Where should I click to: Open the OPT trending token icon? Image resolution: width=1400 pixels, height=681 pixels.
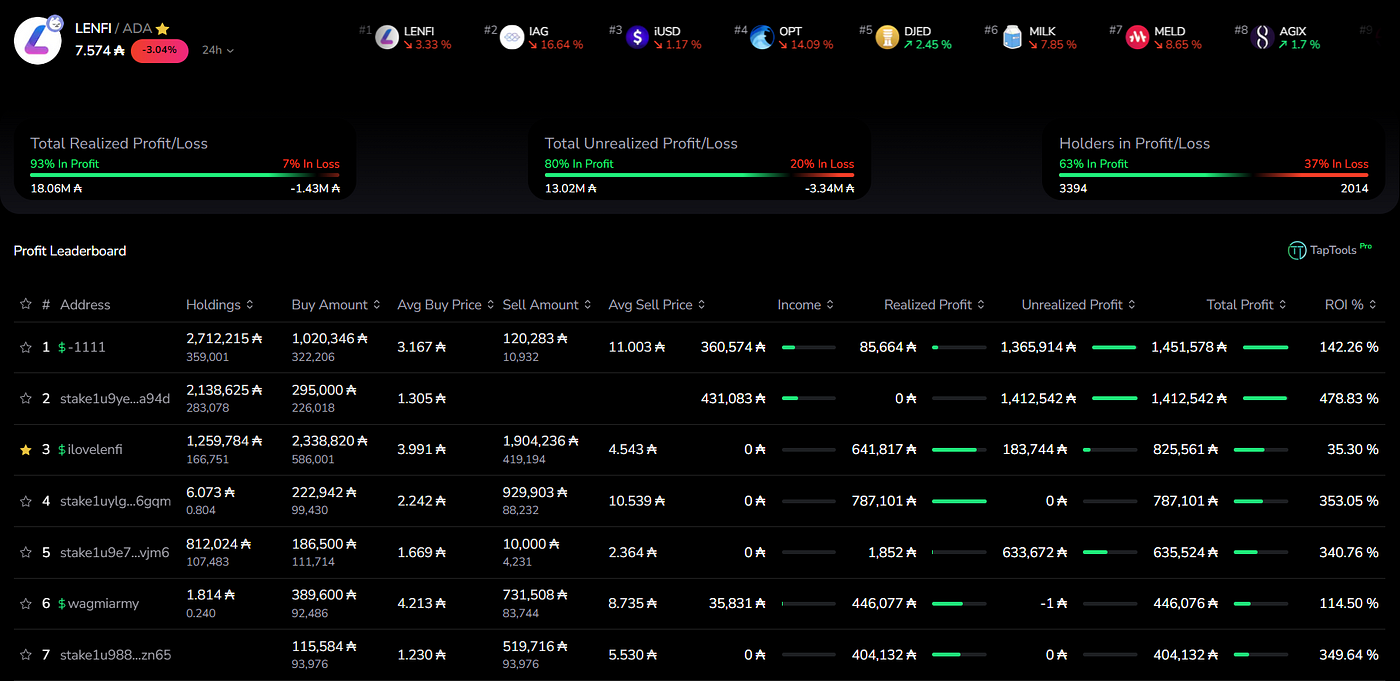(x=762, y=38)
